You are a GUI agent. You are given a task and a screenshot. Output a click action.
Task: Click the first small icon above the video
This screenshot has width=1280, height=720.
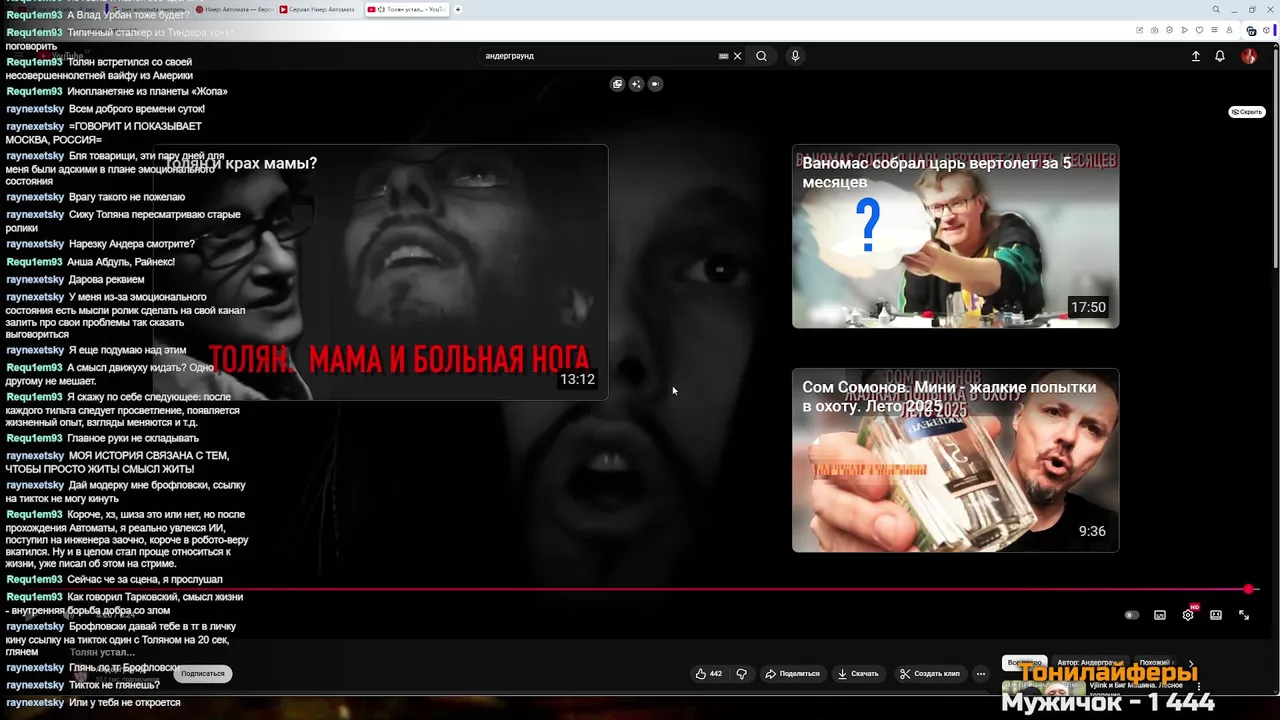point(617,84)
